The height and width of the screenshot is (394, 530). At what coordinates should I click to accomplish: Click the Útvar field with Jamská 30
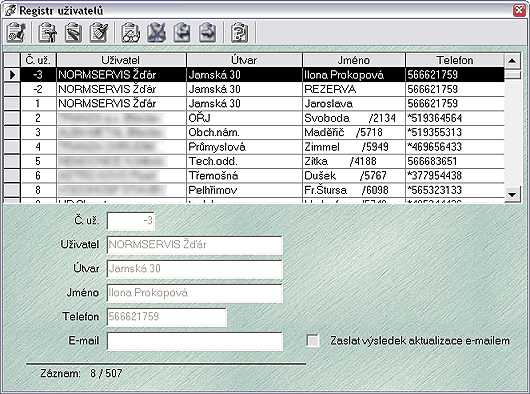click(194, 269)
